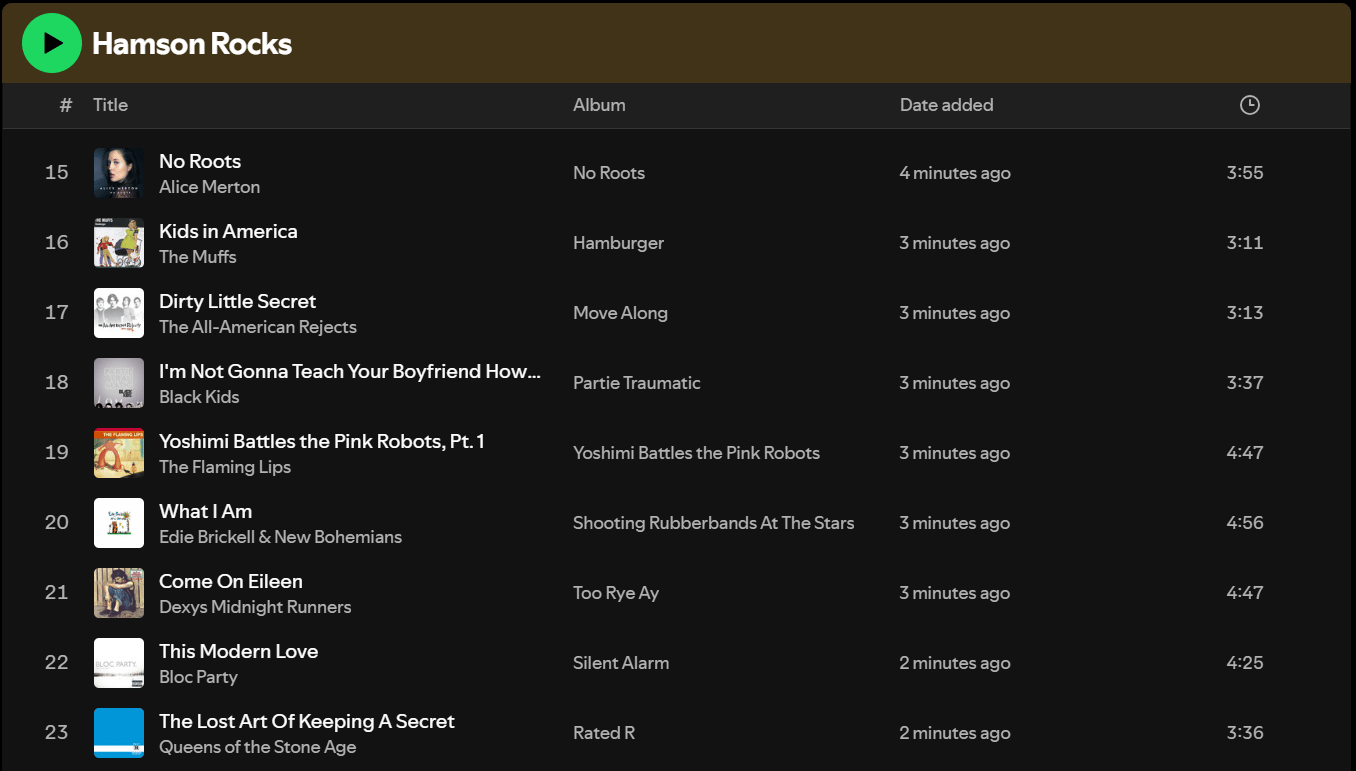Sort by the Date added column header
The width and height of the screenshot is (1356, 771).
tap(946, 105)
